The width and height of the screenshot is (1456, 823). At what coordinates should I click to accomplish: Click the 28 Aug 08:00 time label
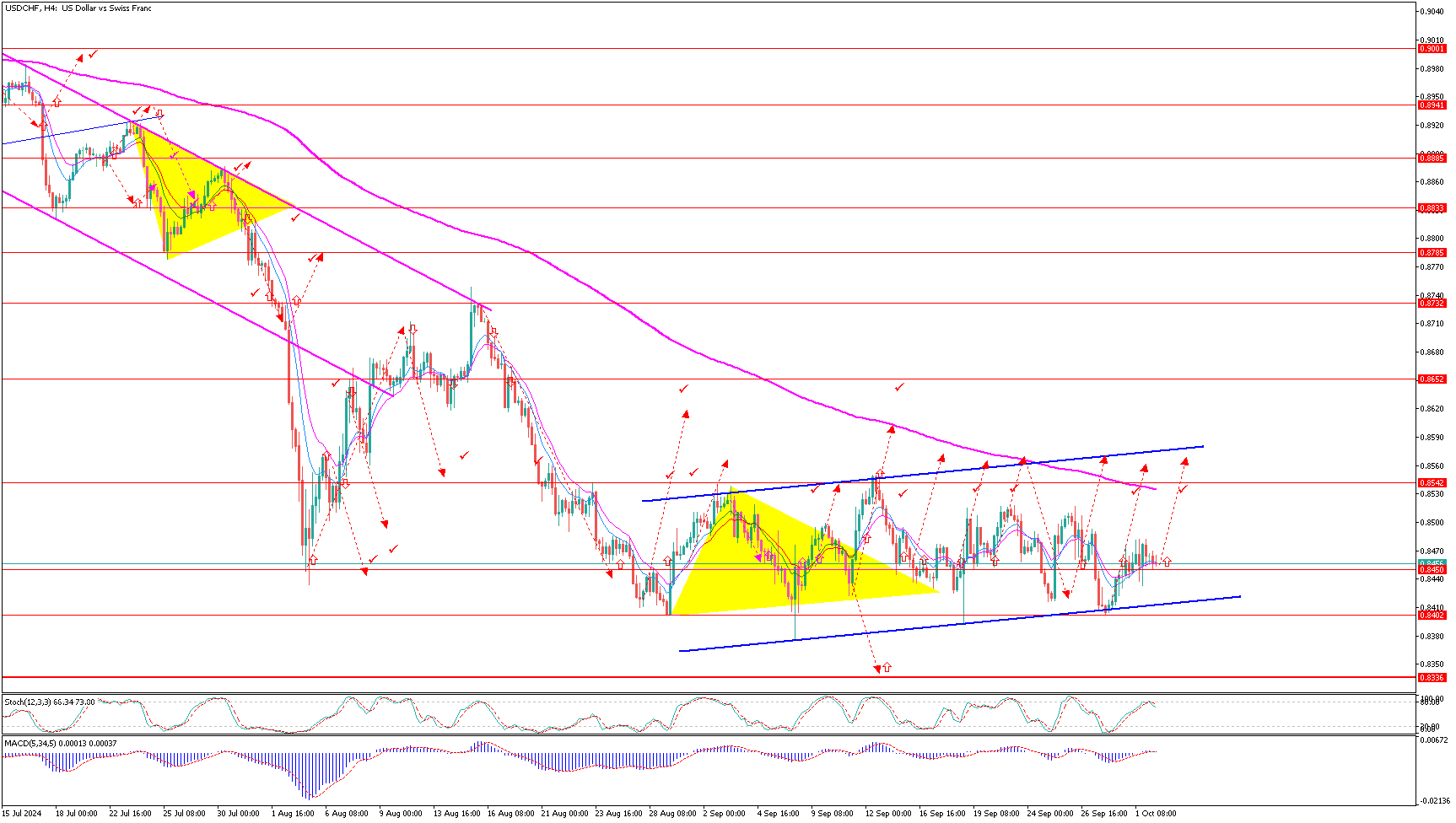[x=672, y=814]
